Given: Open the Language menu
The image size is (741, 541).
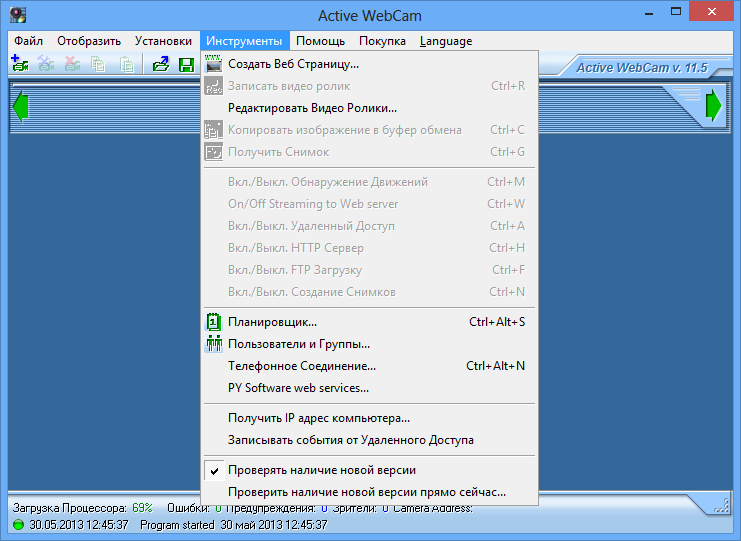Looking at the screenshot, I should (446, 41).
